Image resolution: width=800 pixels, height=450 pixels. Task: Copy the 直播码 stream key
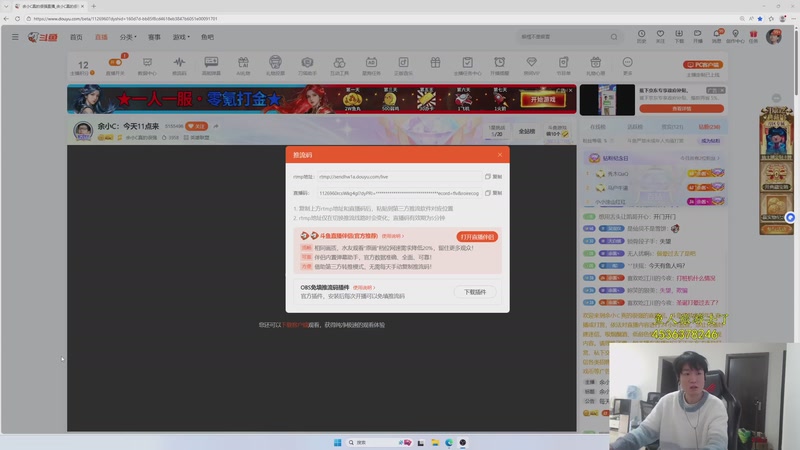[x=493, y=193]
